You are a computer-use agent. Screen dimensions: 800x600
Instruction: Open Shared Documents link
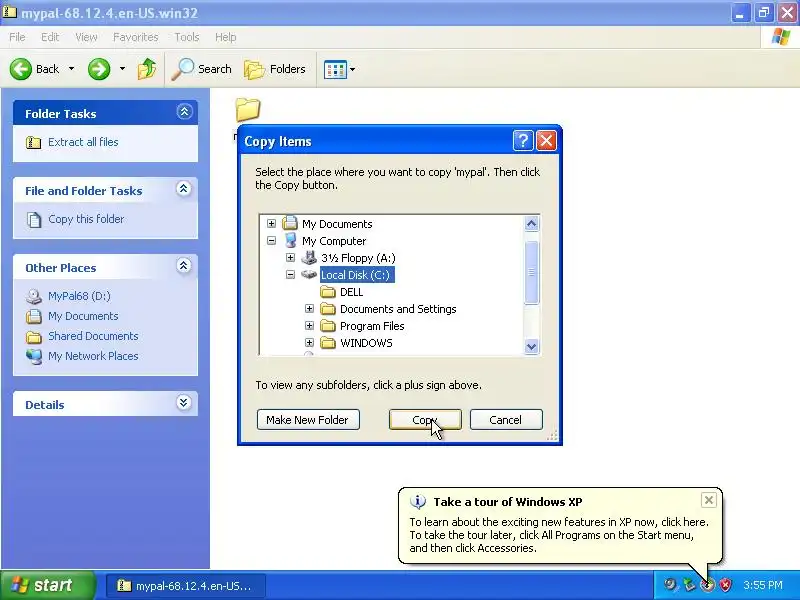[93, 336]
